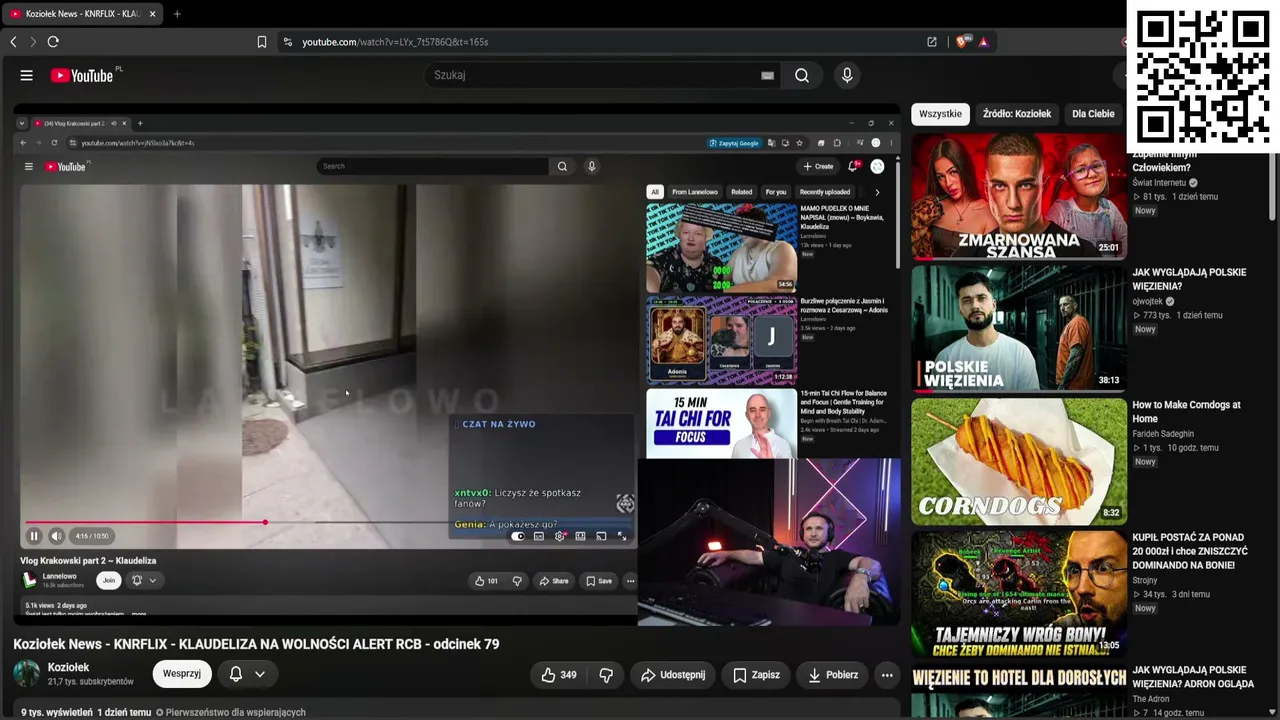Open the video list dropdown in inner browser tab bar
This screenshot has height=720, width=1280.
coord(22,123)
